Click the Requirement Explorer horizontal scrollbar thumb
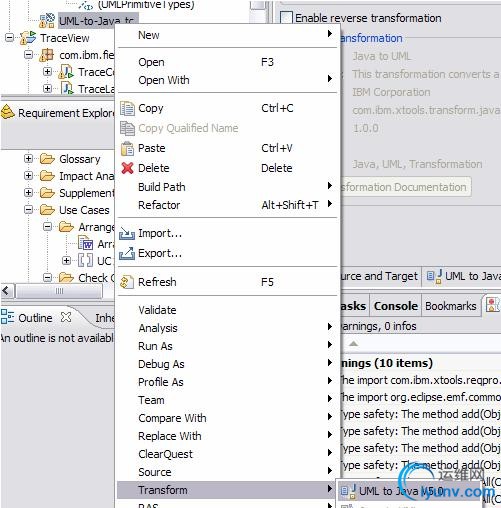Screen dimensions: 501x508 59,291
